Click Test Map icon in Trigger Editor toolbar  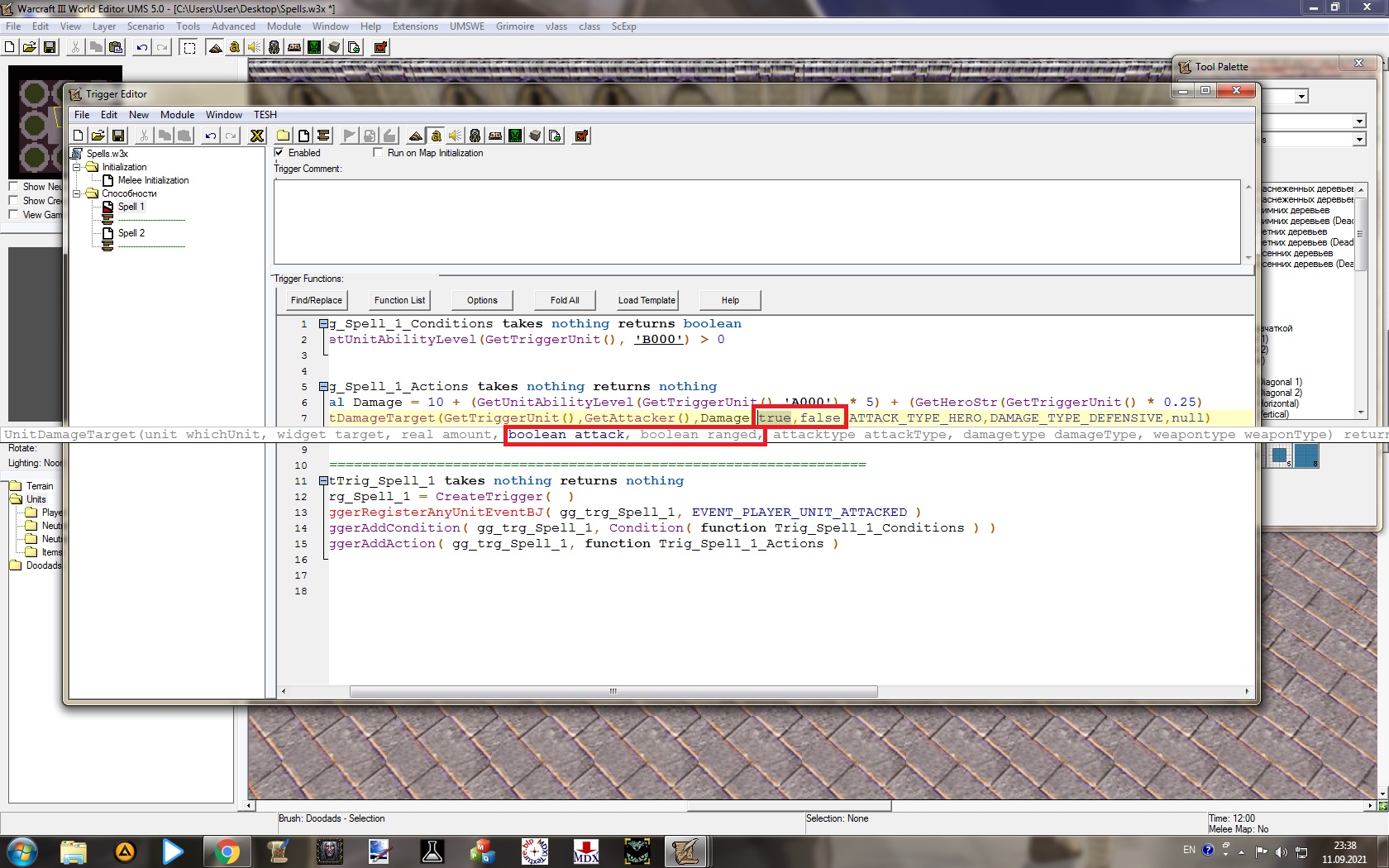point(582,136)
